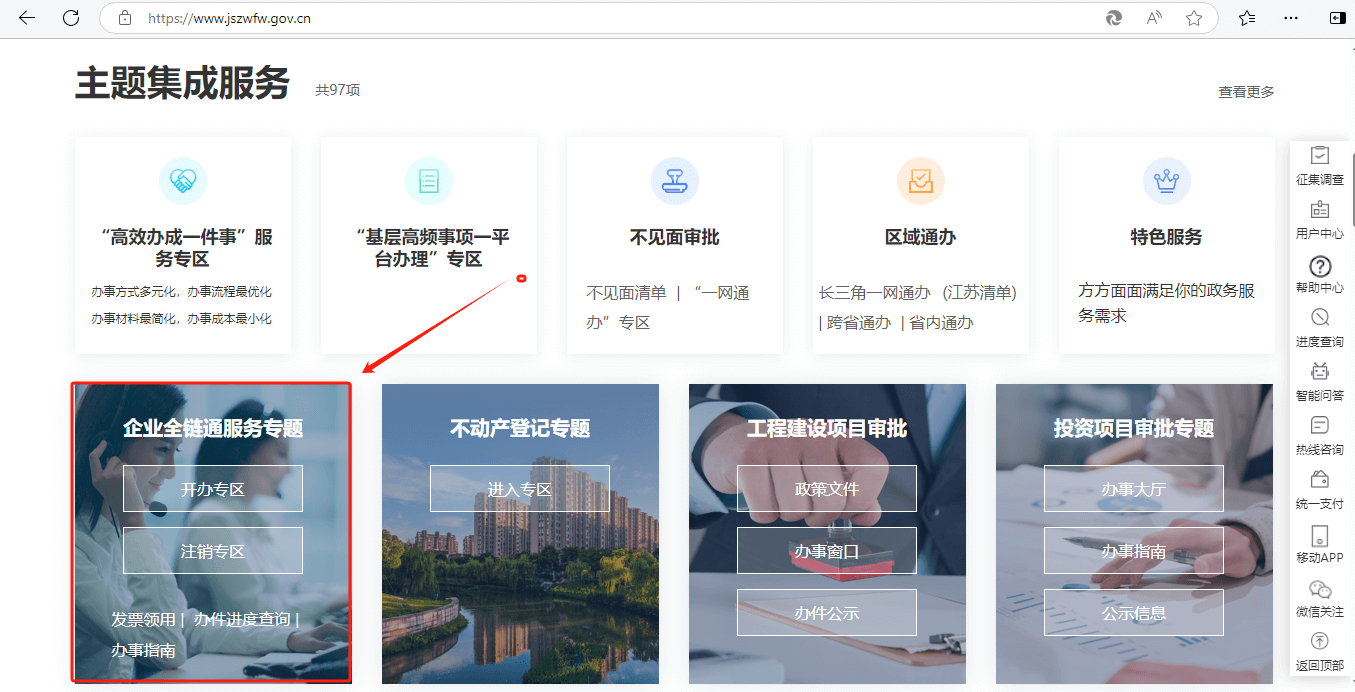This screenshot has width=1355, height=692.
Task: Open the 省内通办 link
Action: pyautogui.click(x=941, y=323)
